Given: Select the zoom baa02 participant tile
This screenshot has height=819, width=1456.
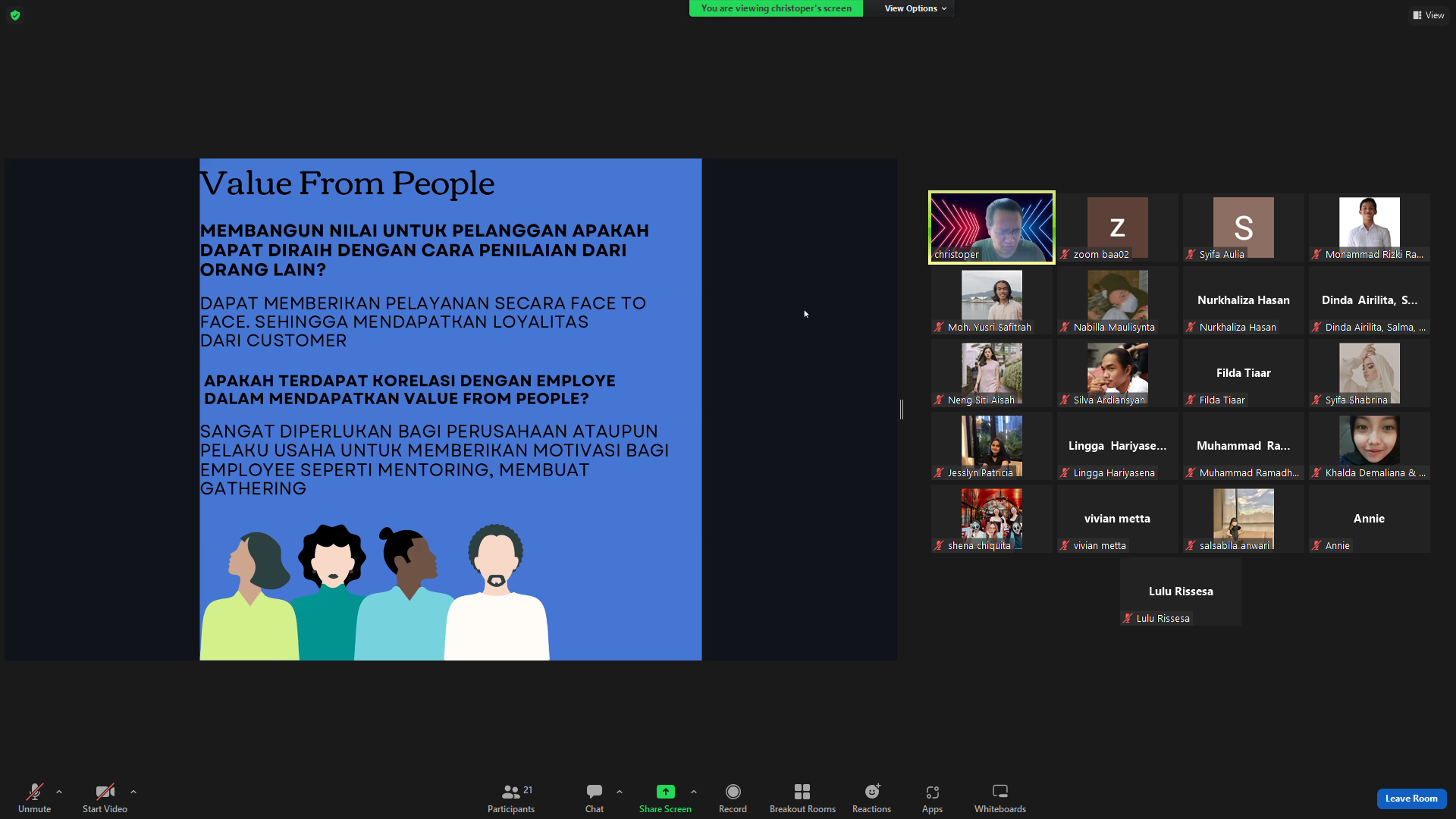Looking at the screenshot, I should (x=1118, y=227).
